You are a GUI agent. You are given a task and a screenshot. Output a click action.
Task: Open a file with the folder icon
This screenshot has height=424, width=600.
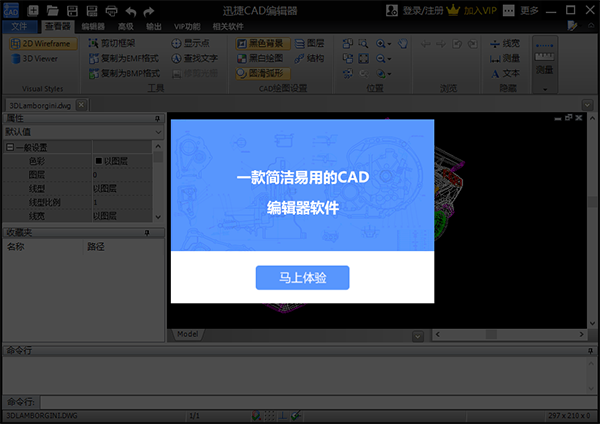point(52,11)
